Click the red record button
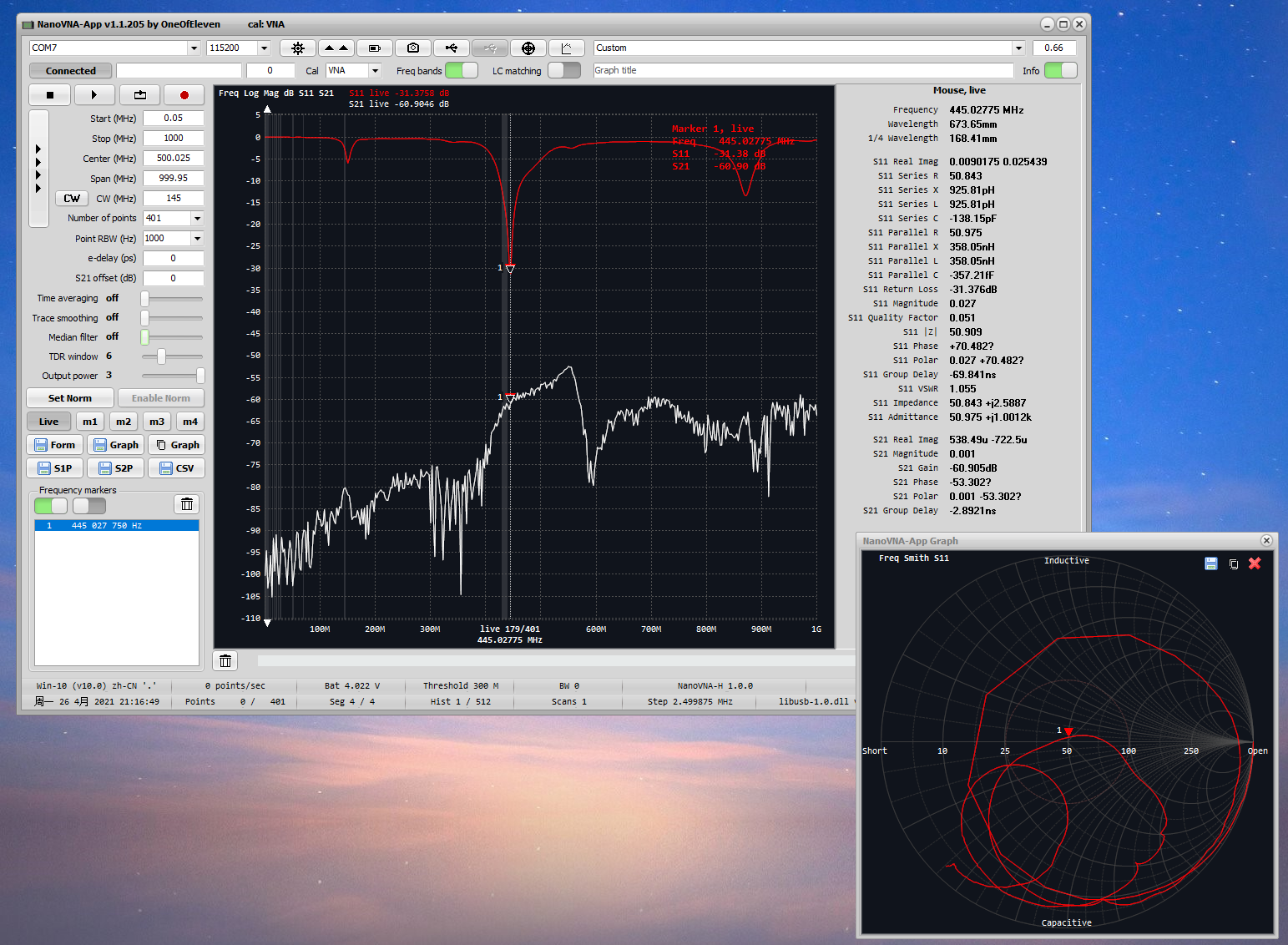 pos(184,95)
